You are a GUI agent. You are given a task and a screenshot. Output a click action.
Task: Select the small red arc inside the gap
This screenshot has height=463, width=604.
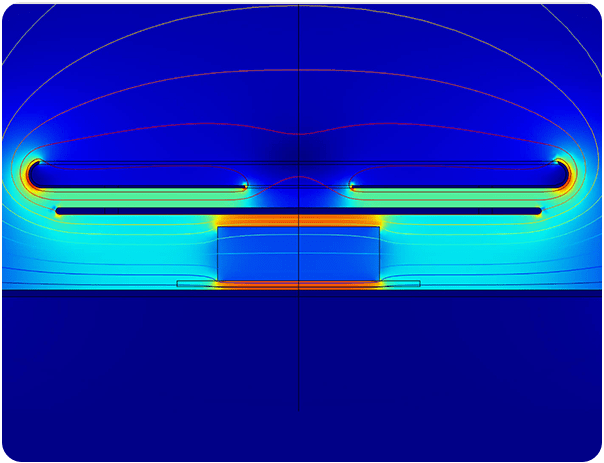pyautogui.click(x=299, y=179)
